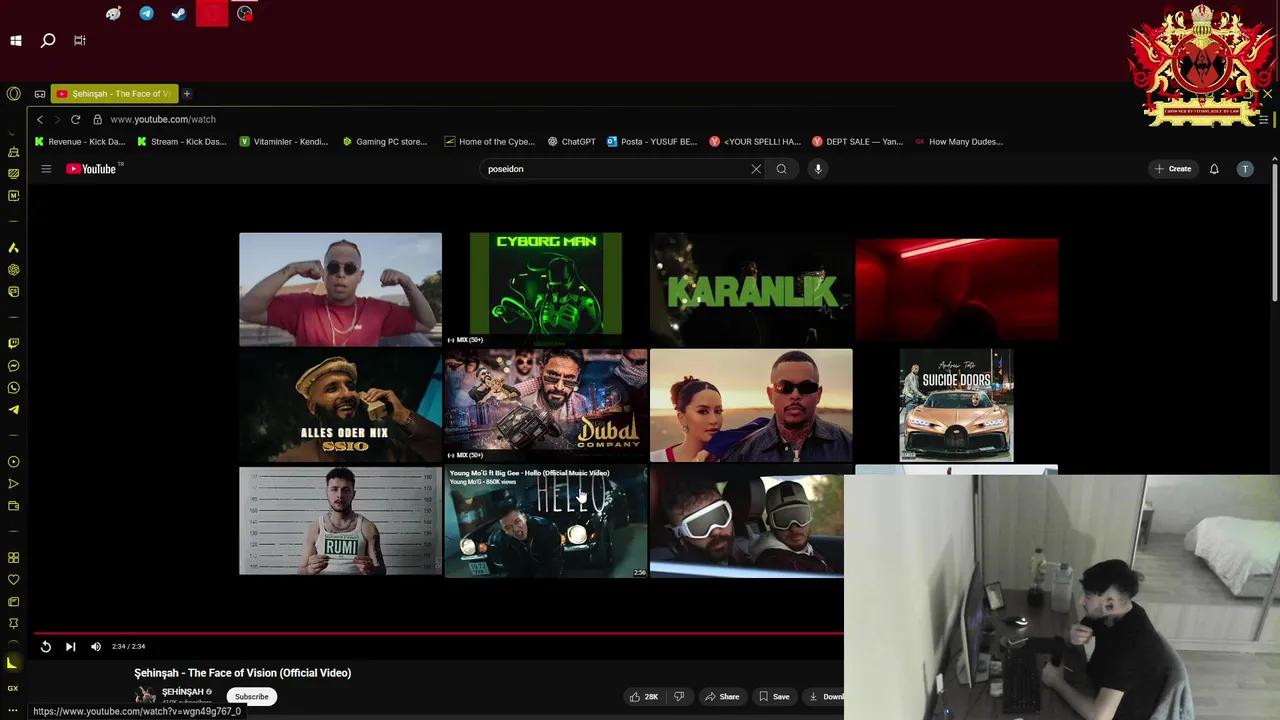This screenshot has height=720, width=1280.
Task: Skip to the next video
Action: coord(70,647)
